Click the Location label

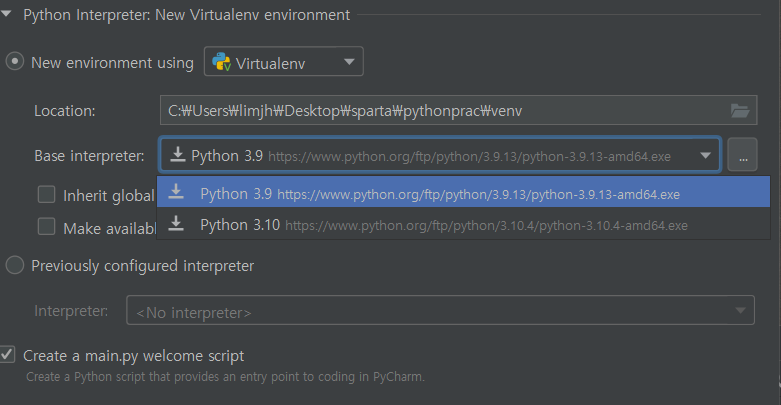coord(64,111)
